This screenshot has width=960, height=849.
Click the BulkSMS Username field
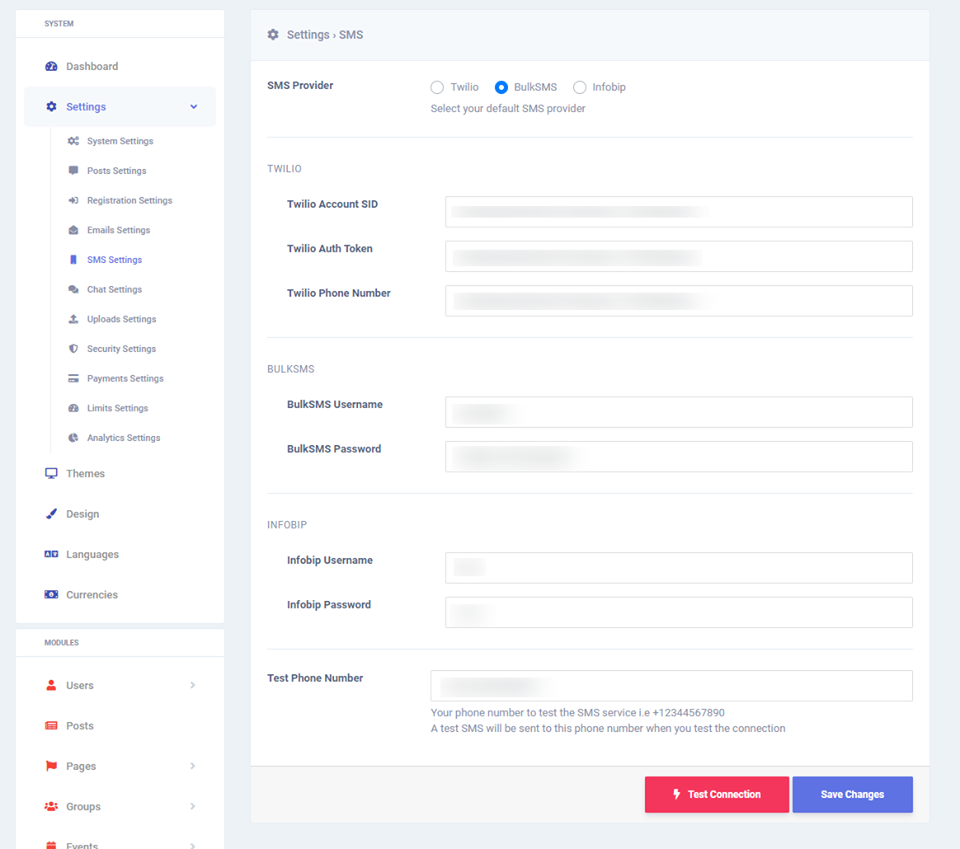pyautogui.click(x=678, y=412)
